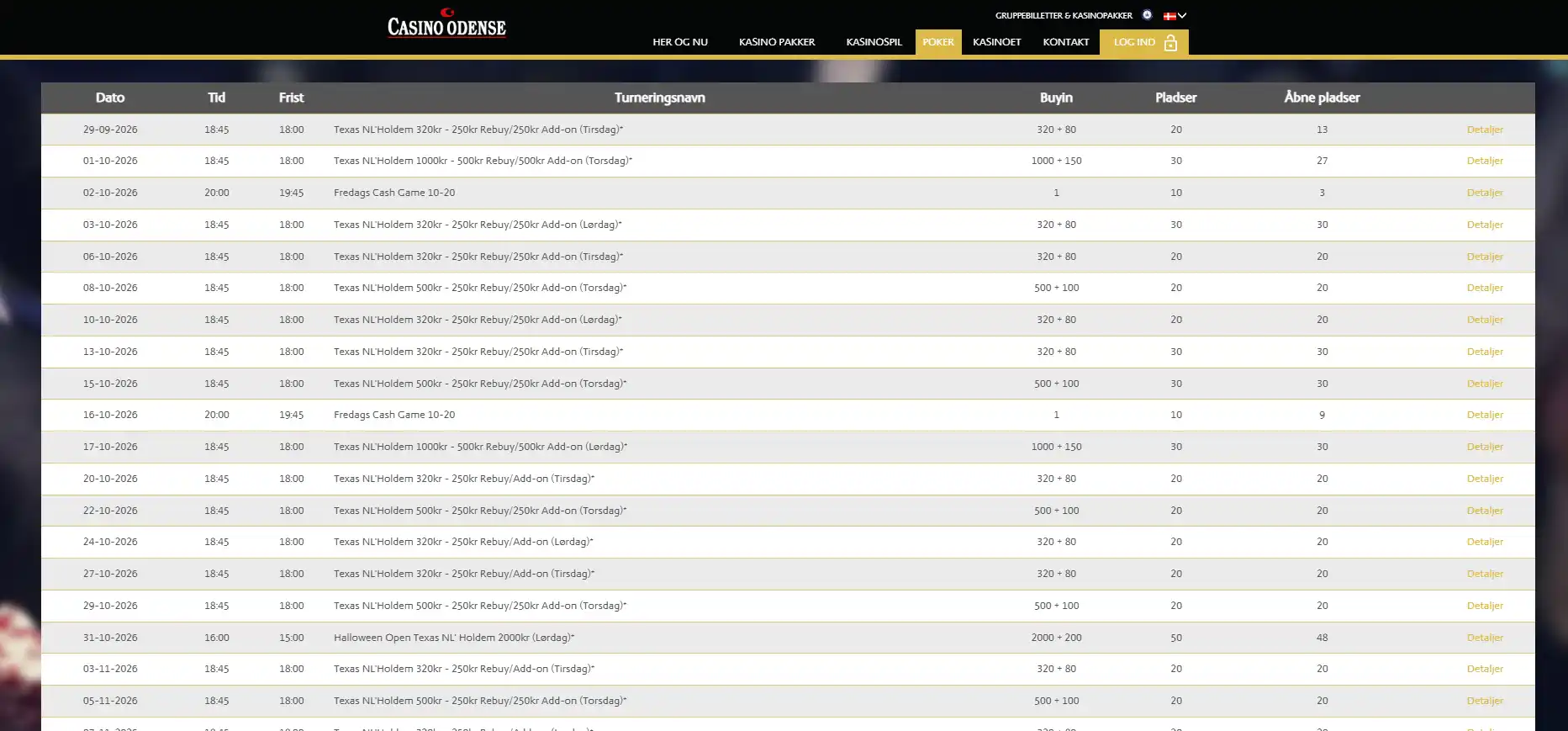This screenshot has height=731, width=1568.
Task: Click the Log Ind button
Action: click(1144, 42)
